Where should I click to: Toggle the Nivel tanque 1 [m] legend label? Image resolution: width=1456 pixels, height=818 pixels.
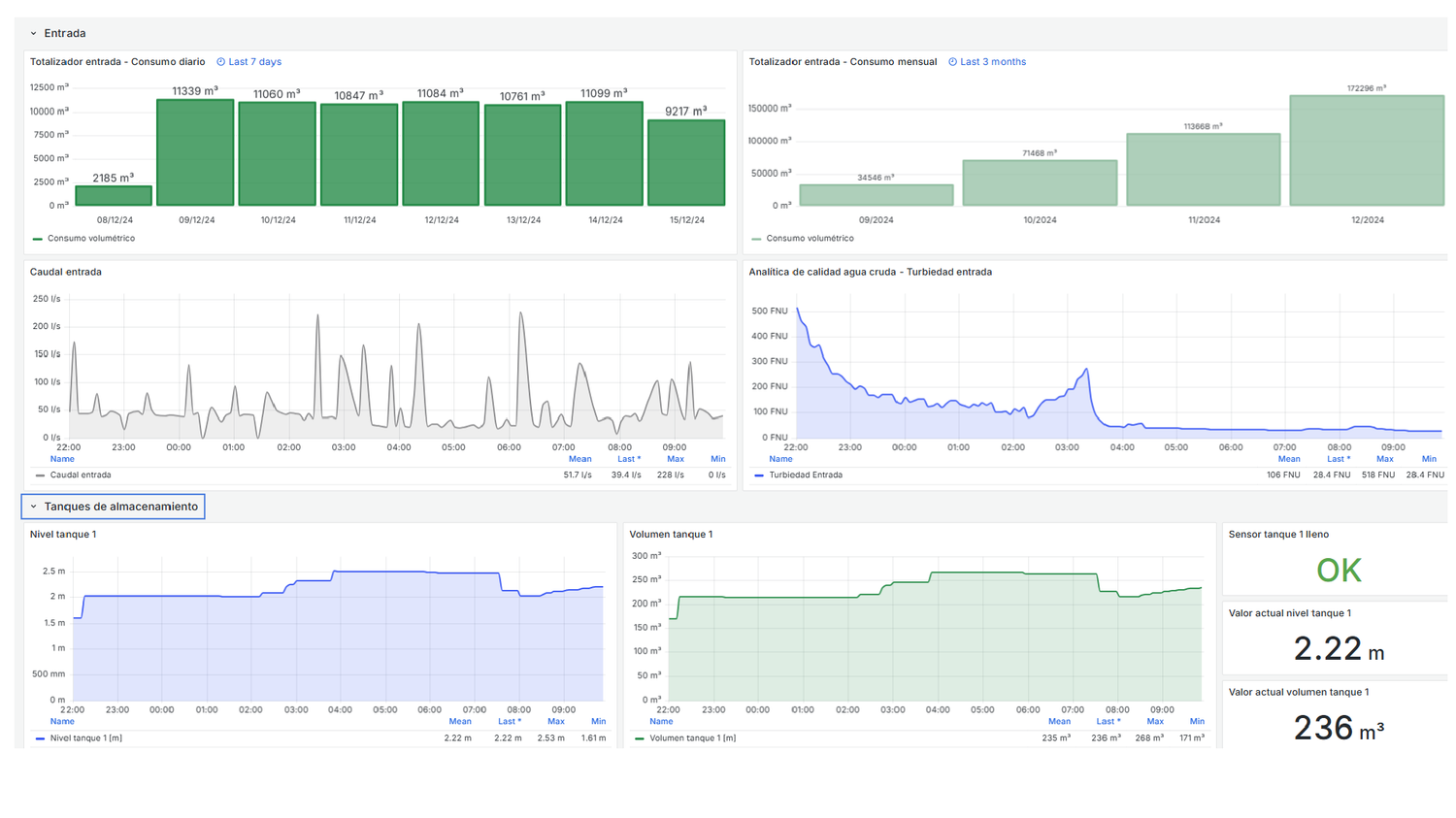86,738
